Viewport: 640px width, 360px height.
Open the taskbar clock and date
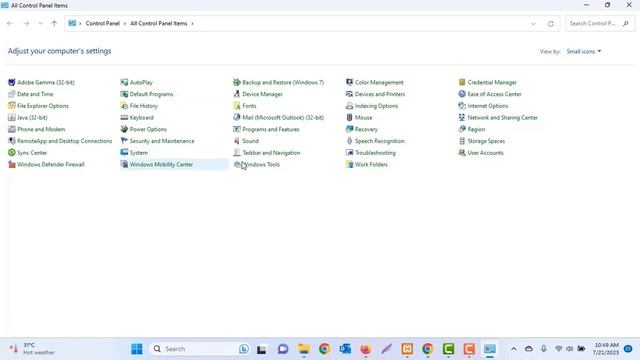coord(606,349)
